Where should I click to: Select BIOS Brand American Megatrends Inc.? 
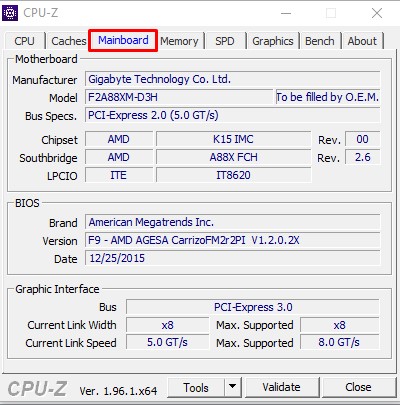pos(233,222)
